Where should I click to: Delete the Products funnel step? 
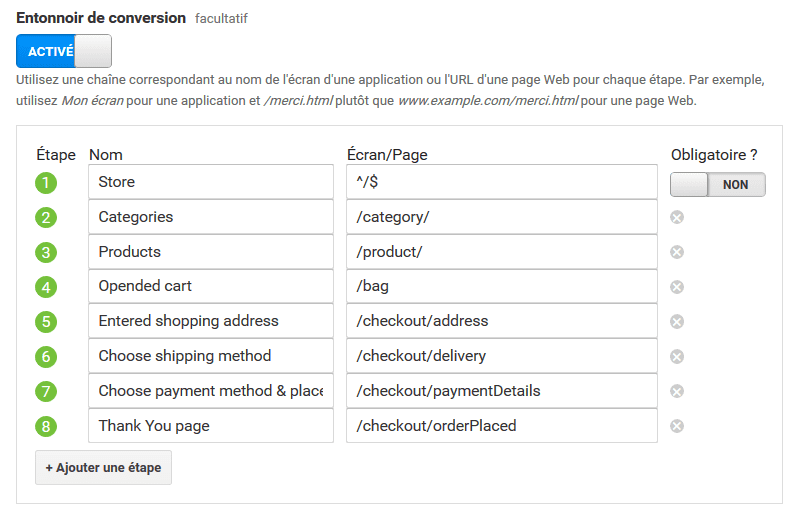tap(677, 252)
